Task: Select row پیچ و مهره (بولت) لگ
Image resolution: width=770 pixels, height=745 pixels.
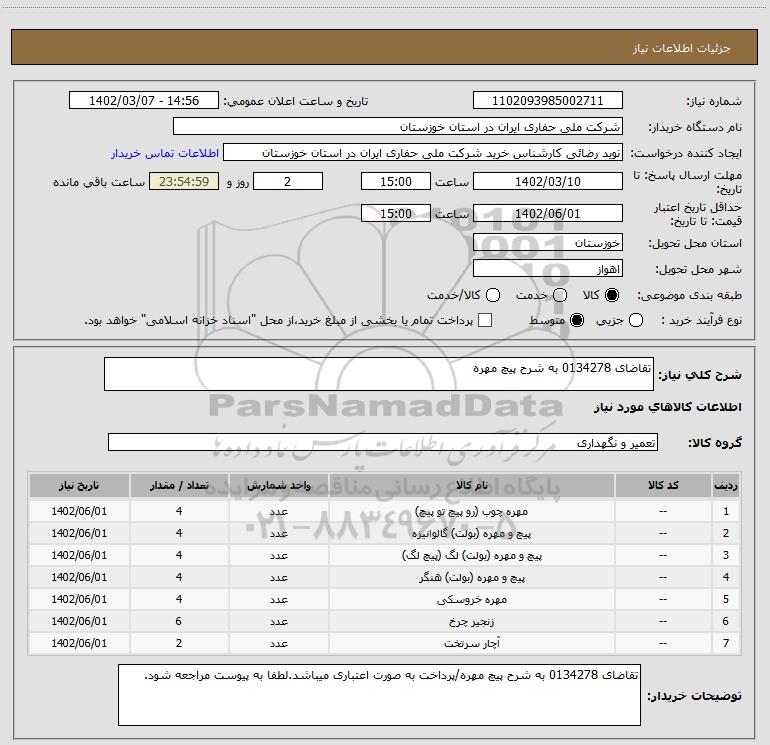Action: 385,555
